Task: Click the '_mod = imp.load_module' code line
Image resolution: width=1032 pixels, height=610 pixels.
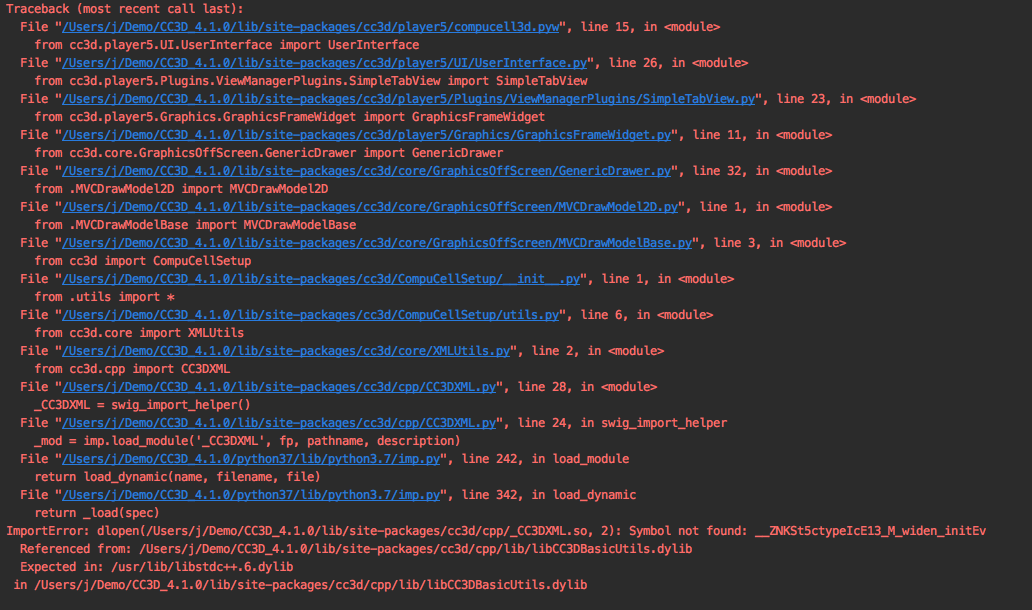Action: pyautogui.click(x=247, y=441)
